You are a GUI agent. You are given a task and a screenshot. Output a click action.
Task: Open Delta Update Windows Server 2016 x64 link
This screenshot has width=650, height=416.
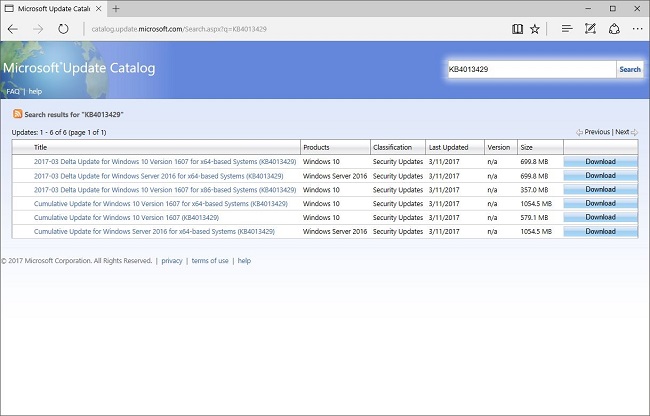coord(158,176)
